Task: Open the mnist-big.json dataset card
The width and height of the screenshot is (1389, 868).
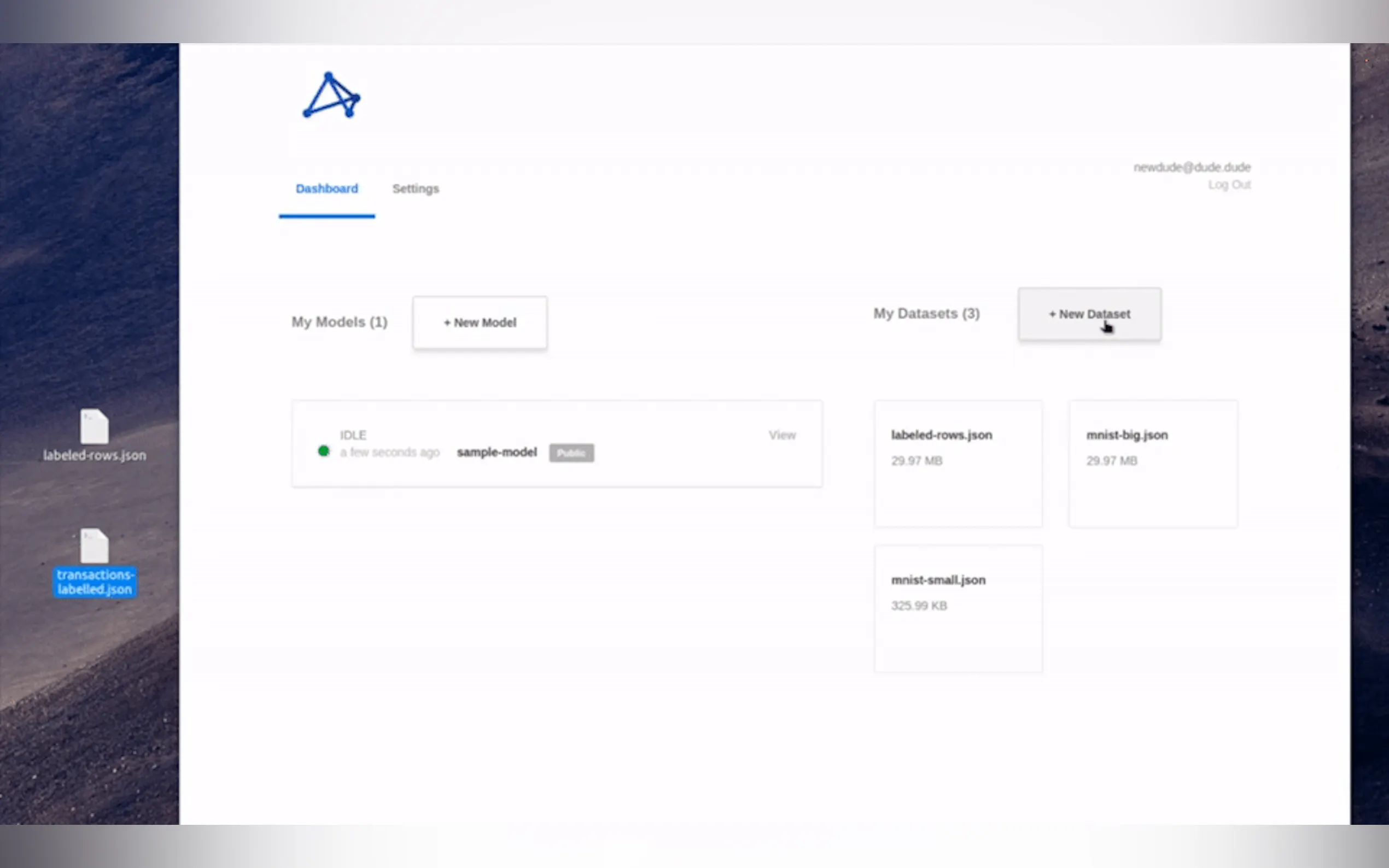Action: click(x=1152, y=464)
